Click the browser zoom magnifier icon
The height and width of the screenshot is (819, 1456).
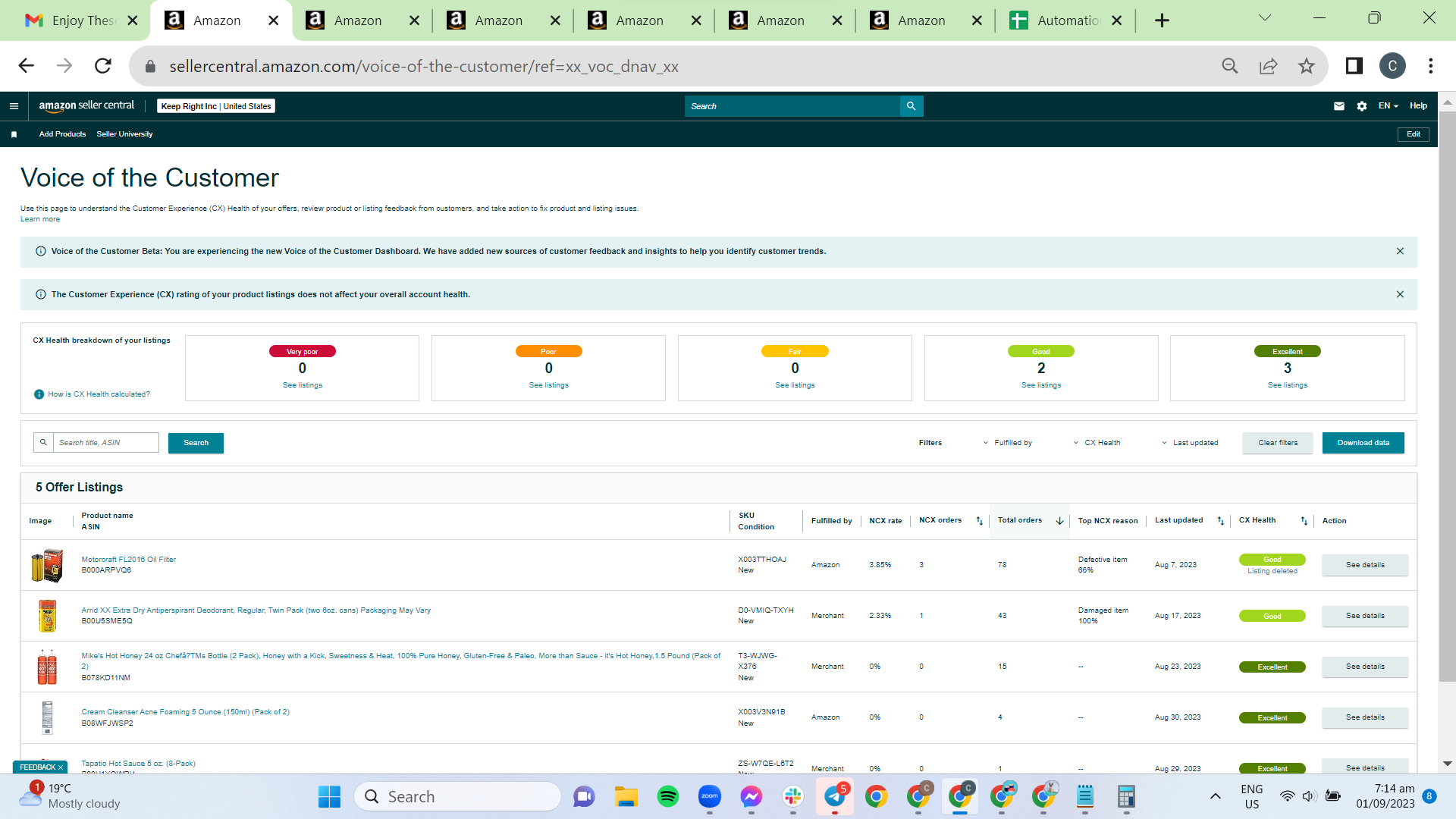[1230, 66]
